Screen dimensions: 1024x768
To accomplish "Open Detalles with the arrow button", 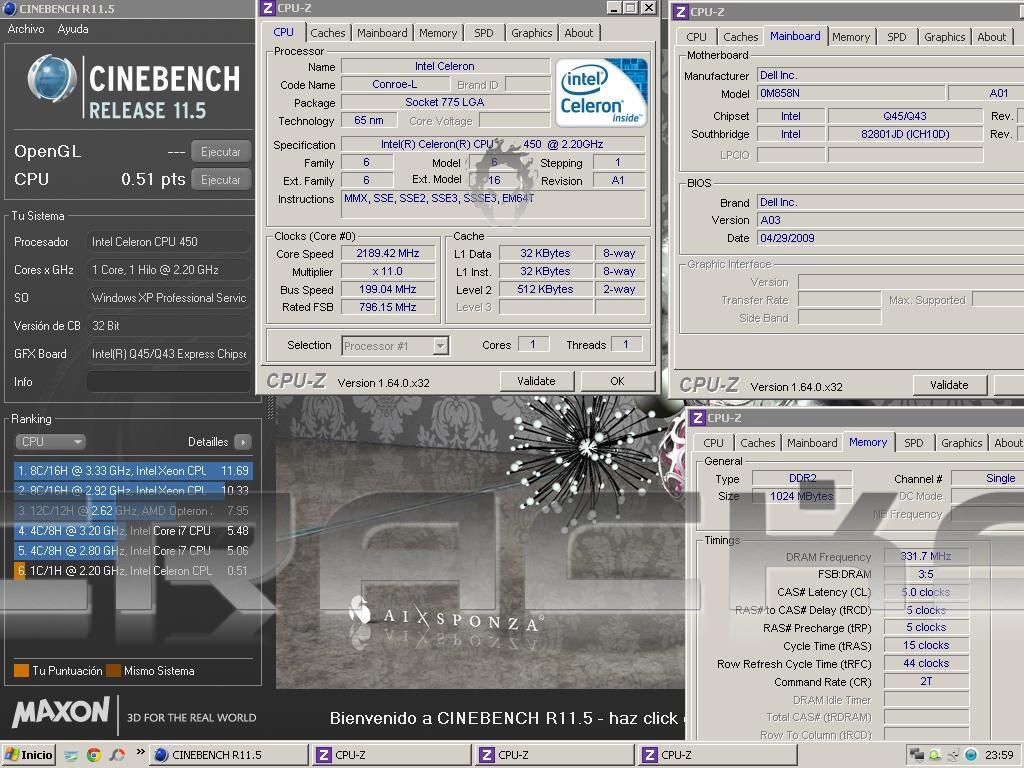I will pos(242,442).
